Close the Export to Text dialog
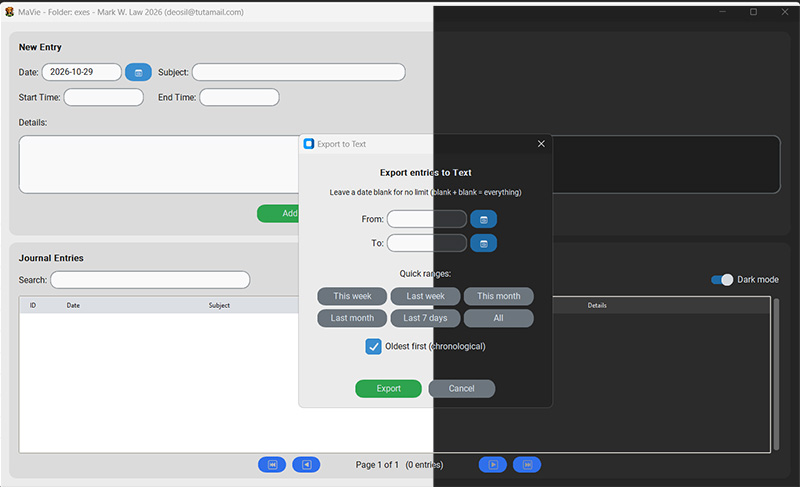Screen dimensions: 800x487 pyautogui.click(x=541, y=144)
